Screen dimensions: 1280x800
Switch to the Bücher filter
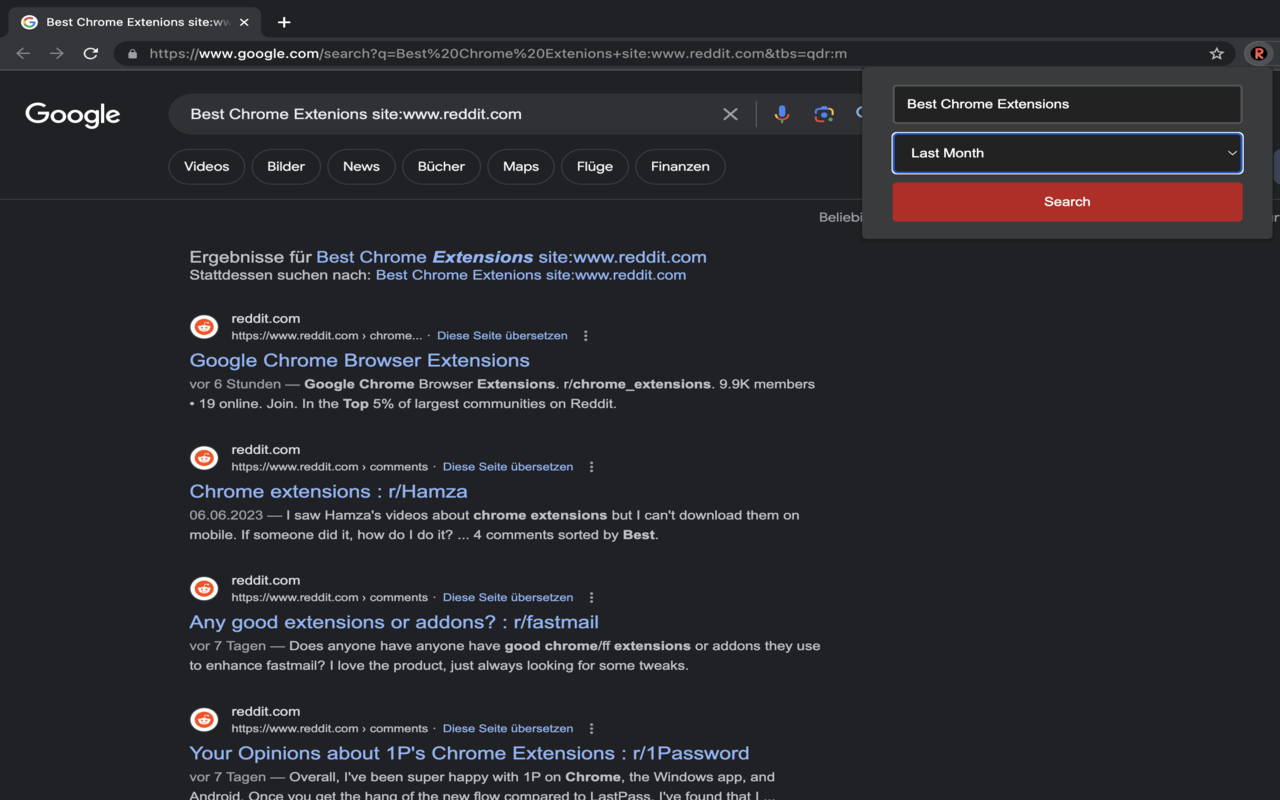coord(441,167)
